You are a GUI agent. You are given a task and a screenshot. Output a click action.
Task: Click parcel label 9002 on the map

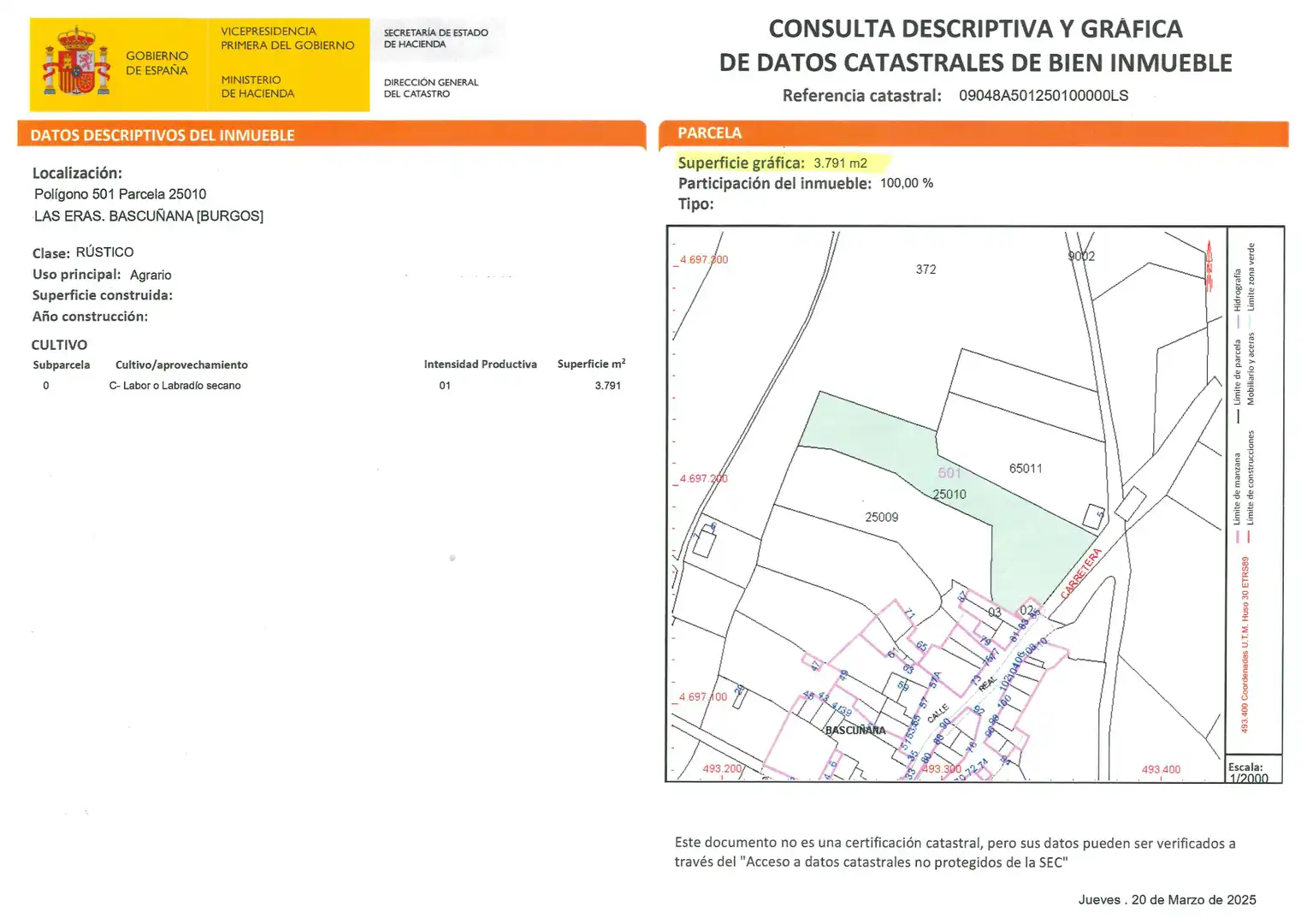1081,256
